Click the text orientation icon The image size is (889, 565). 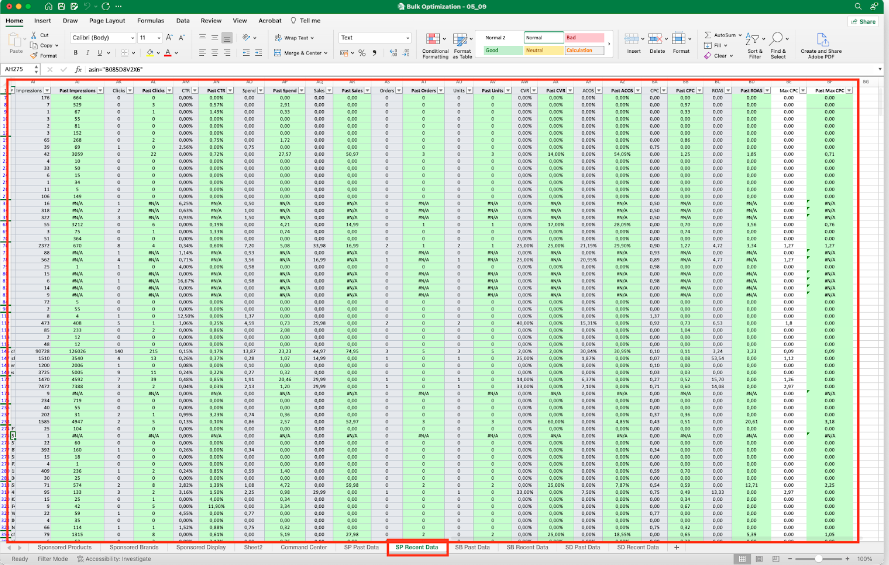tap(246, 37)
